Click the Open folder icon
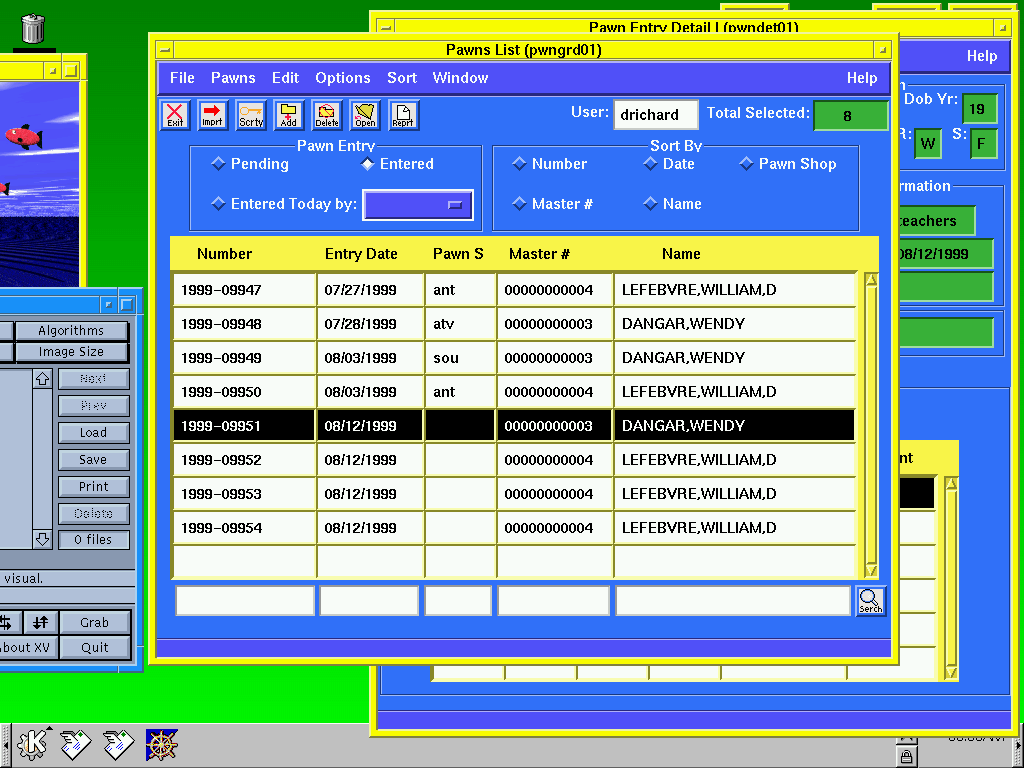This screenshot has height=768, width=1024. [x=365, y=116]
